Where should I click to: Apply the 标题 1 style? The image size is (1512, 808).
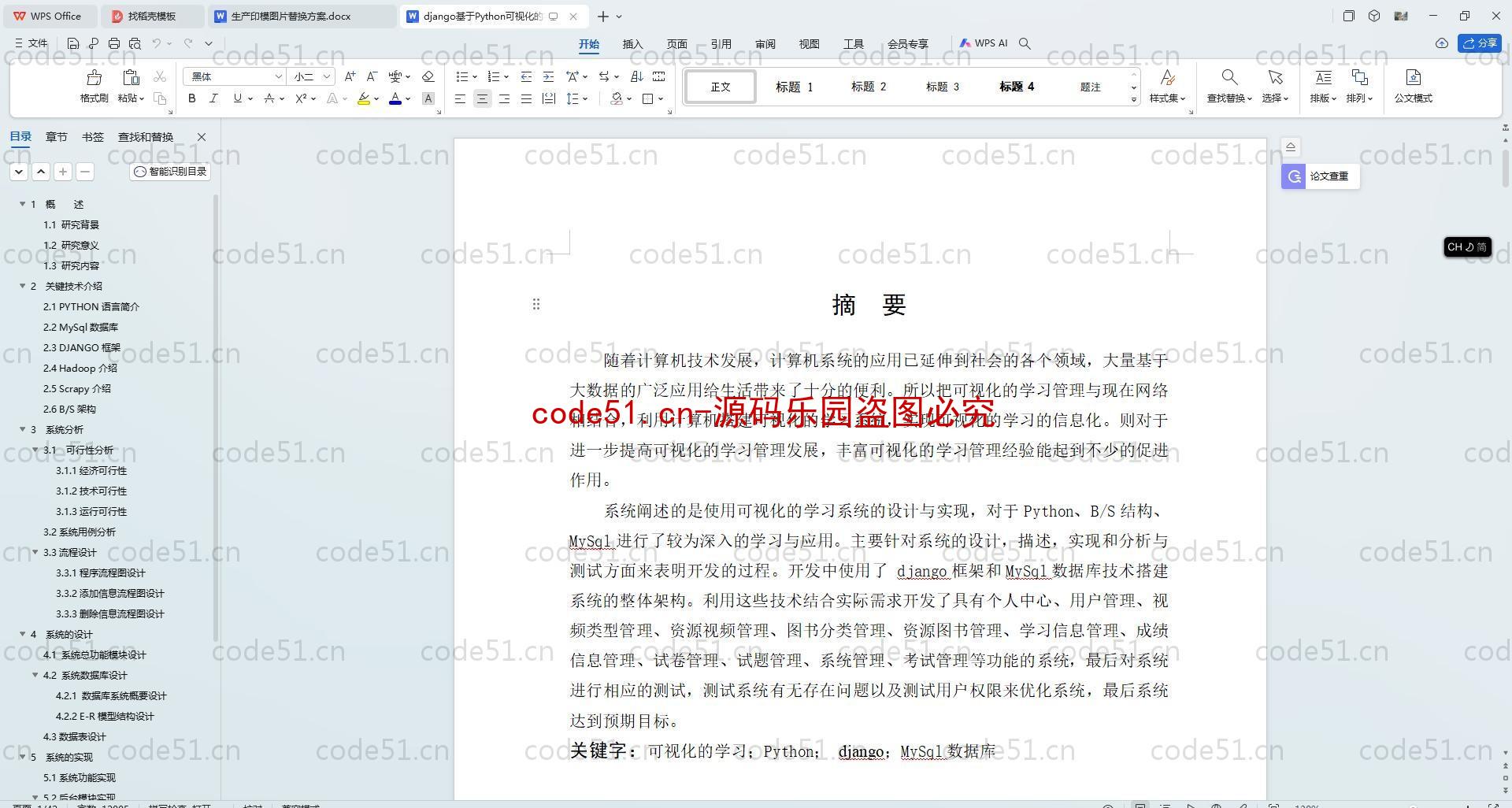794,87
